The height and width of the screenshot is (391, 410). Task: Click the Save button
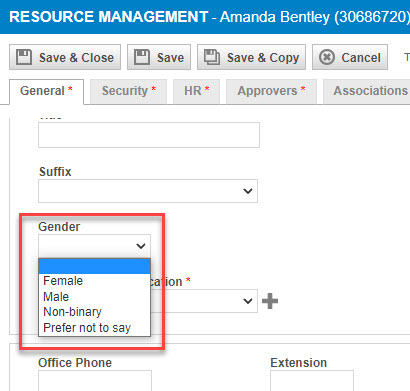point(159,57)
